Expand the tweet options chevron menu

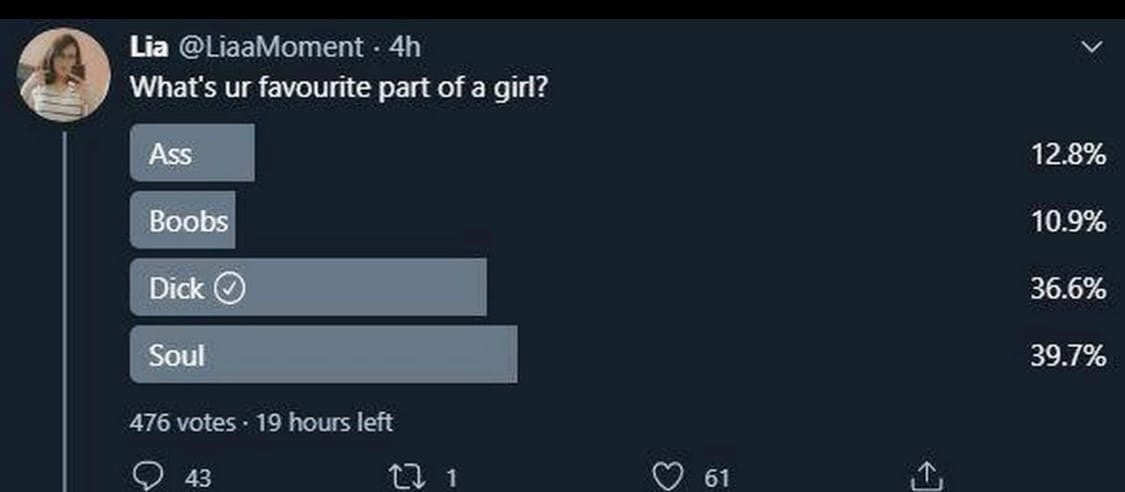click(x=1092, y=47)
